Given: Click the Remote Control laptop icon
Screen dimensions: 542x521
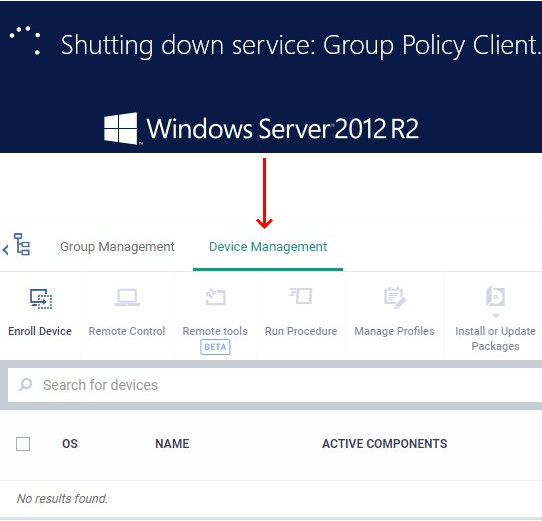Looking at the screenshot, I should tap(127, 298).
